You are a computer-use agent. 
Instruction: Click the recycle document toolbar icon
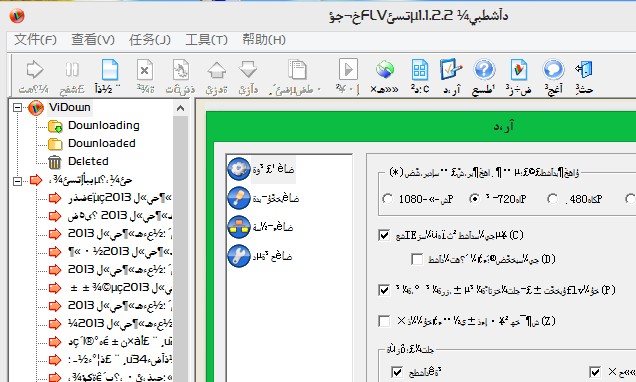click(x=180, y=70)
